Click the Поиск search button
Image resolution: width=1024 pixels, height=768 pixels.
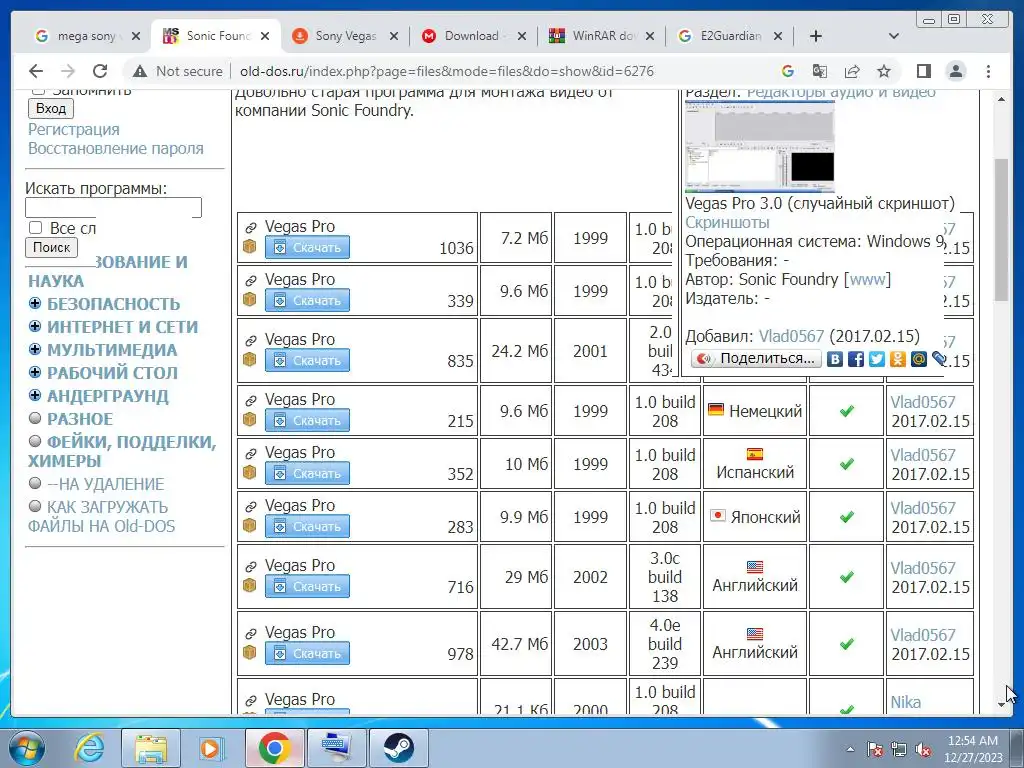52,248
